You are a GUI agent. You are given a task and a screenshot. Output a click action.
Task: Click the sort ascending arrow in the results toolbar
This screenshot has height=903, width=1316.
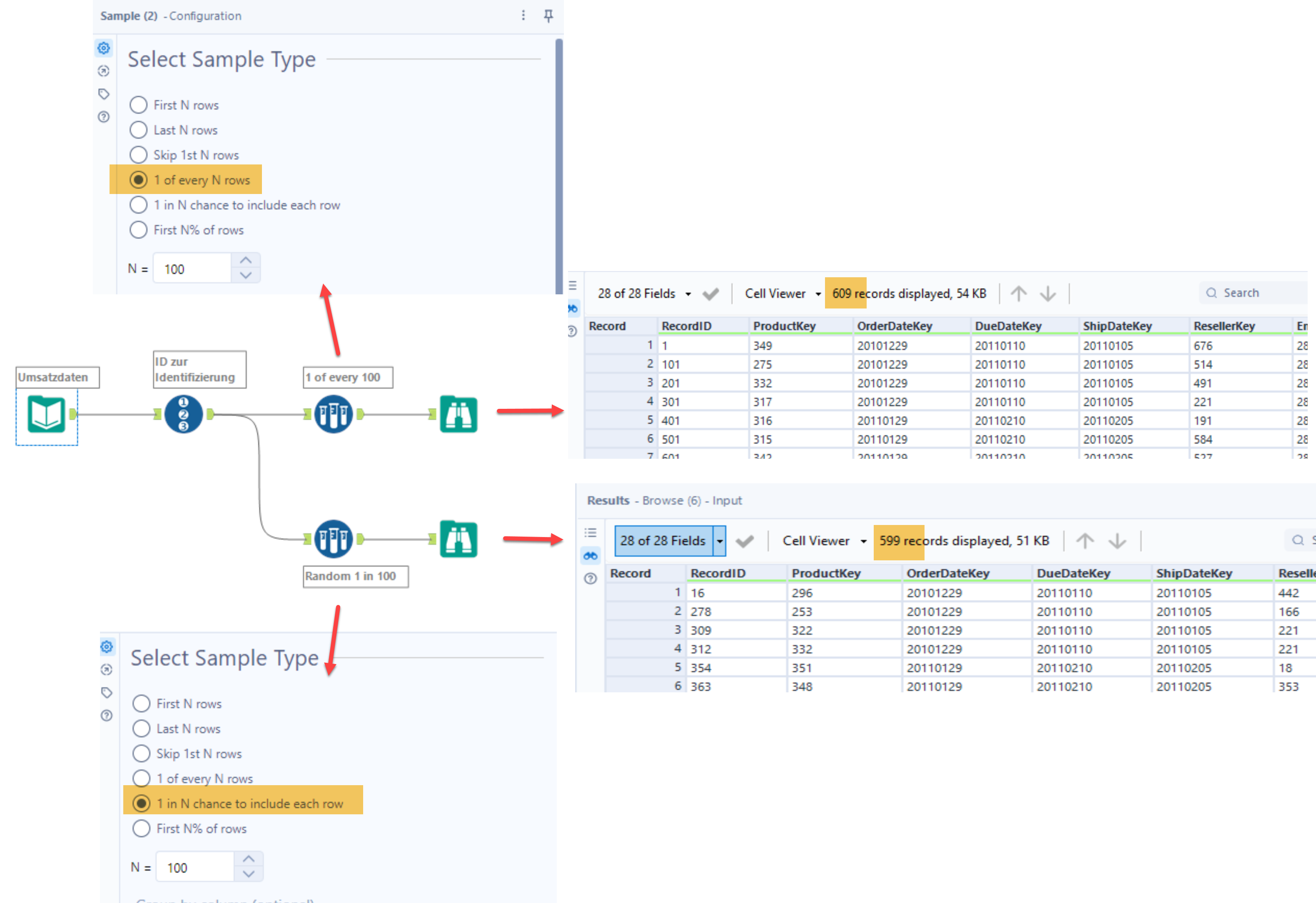tap(1019, 293)
